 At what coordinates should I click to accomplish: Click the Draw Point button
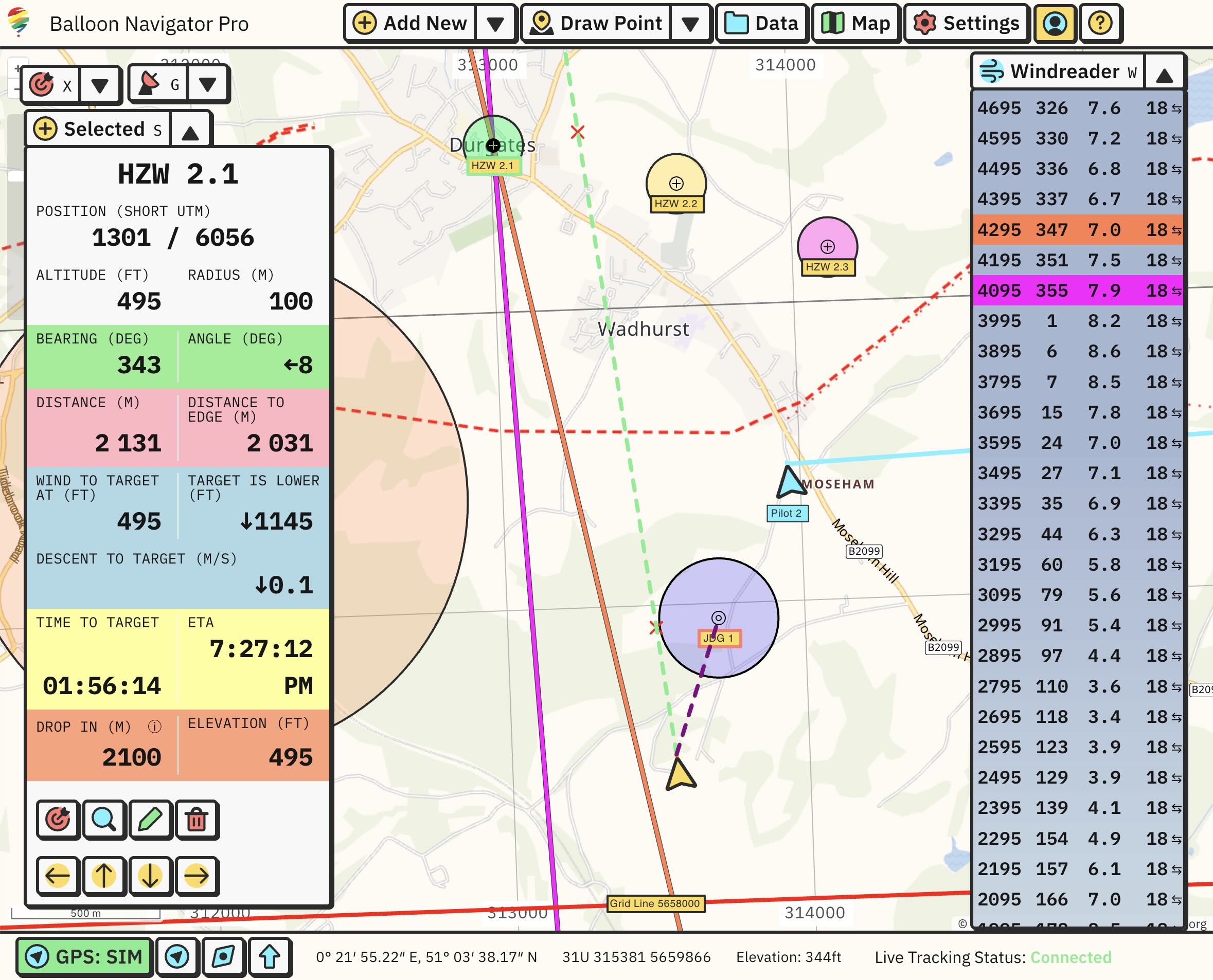[x=596, y=23]
